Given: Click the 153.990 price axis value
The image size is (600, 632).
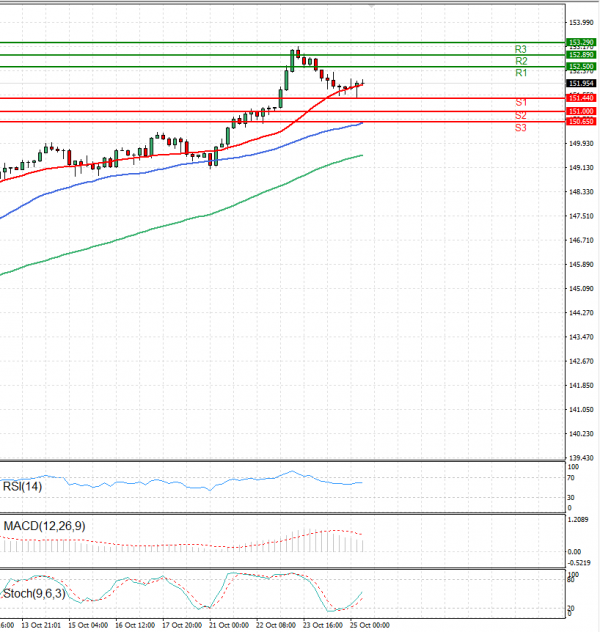Looking at the screenshot, I should 581,23.
